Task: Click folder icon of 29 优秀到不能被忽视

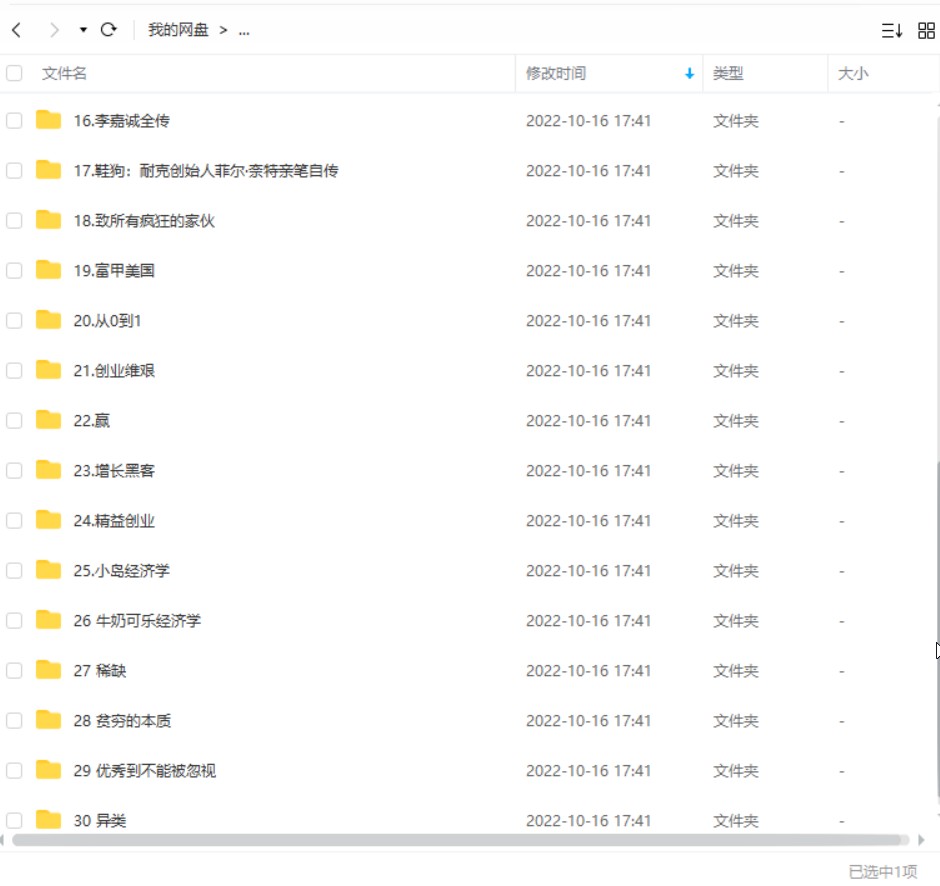Action: pyautogui.click(x=49, y=769)
